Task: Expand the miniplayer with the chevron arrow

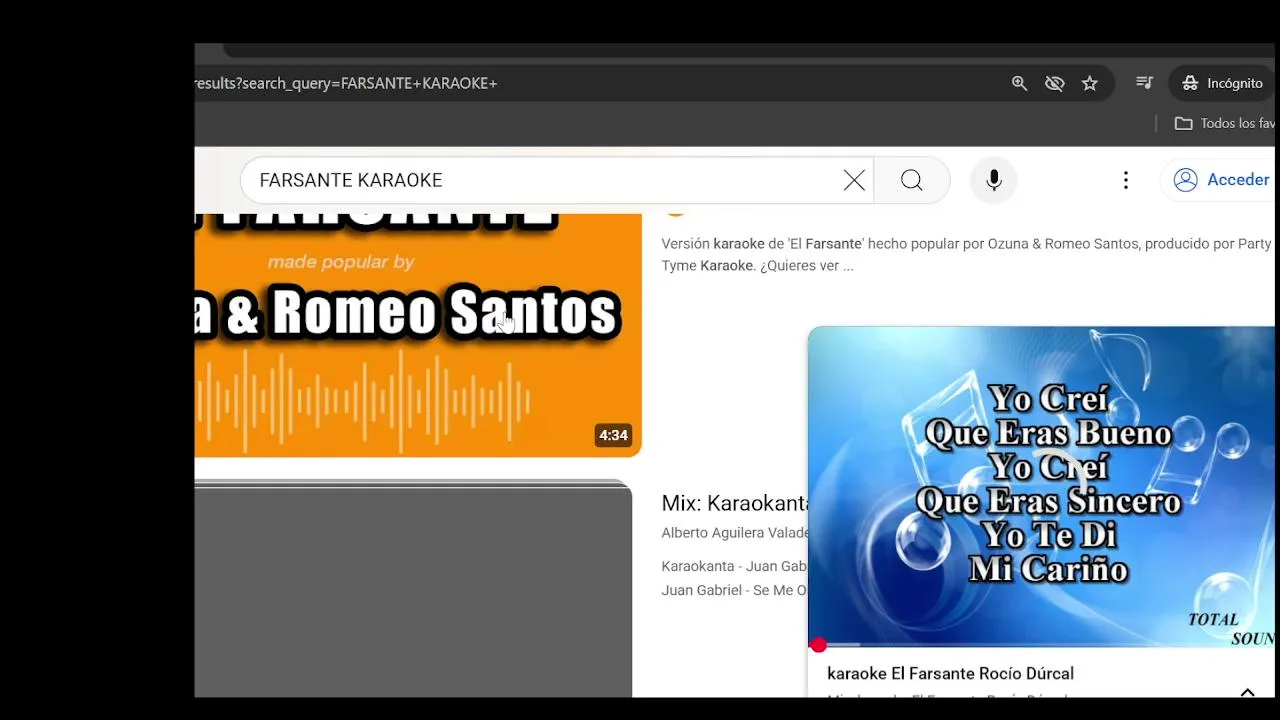Action: 1247,691
